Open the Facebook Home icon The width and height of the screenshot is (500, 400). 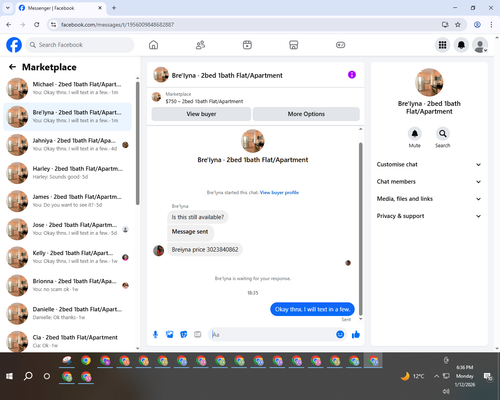point(153,45)
